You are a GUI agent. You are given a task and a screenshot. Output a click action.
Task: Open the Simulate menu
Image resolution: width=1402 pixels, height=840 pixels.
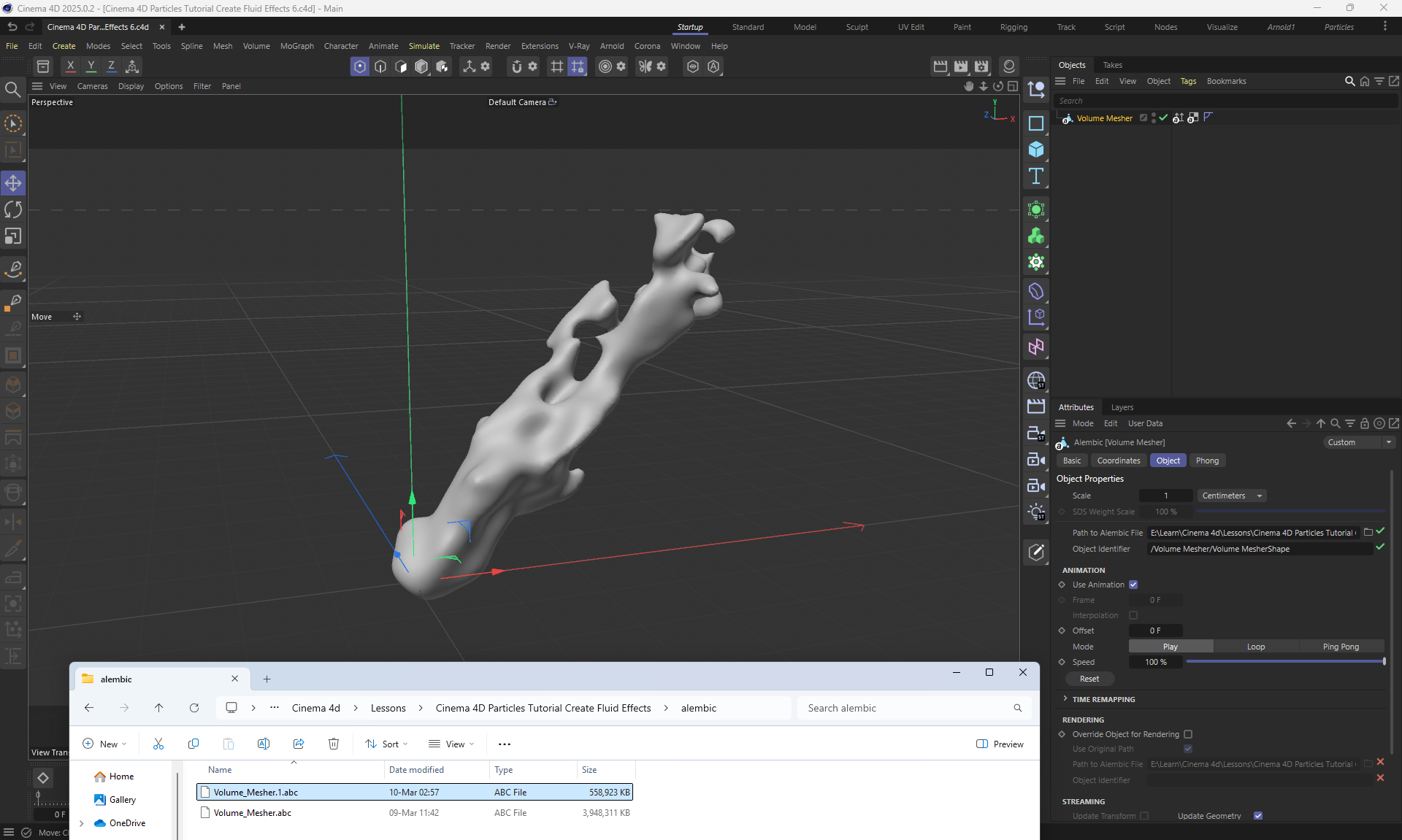pyautogui.click(x=424, y=46)
